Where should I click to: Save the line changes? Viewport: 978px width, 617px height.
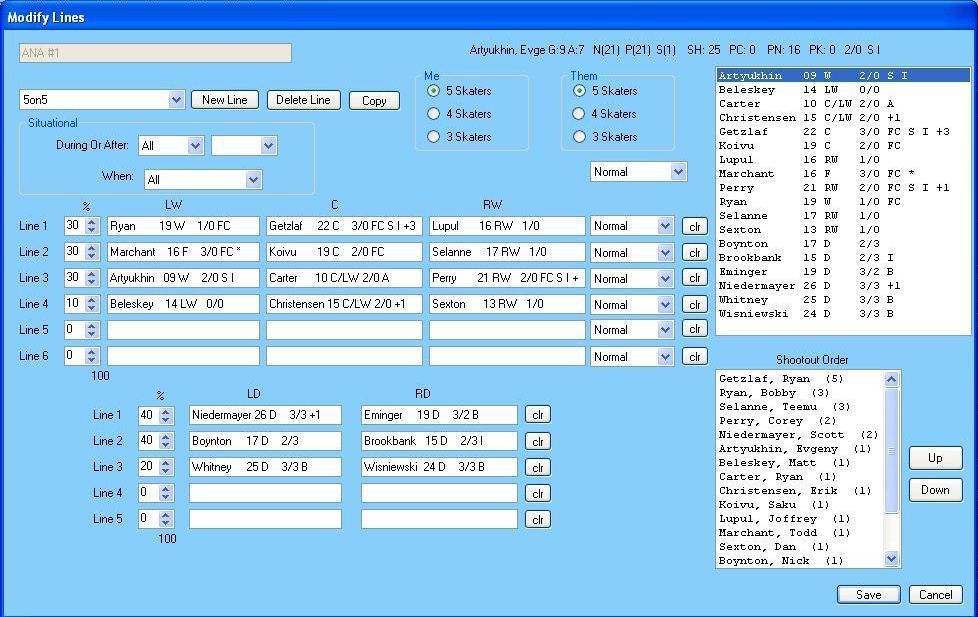coord(868,594)
